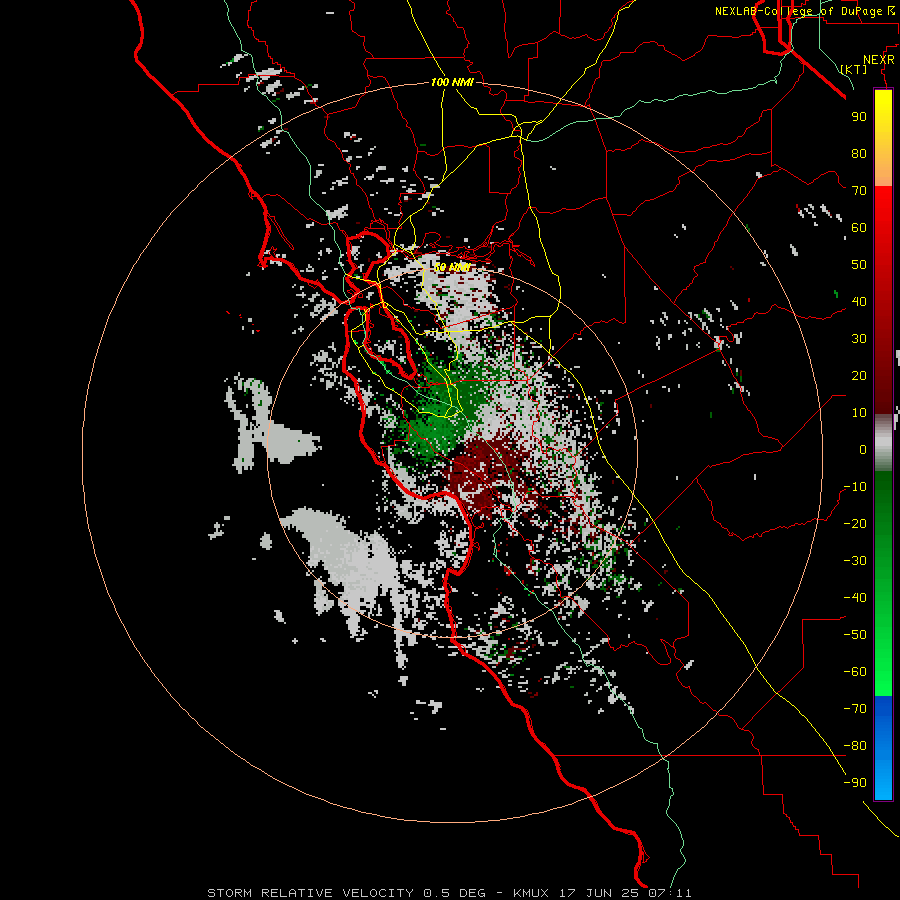The height and width of the screenshot is (900, 900).
Task: Select the positive 80 scale value
Action: pyautogui.click(x=859, y=154)
